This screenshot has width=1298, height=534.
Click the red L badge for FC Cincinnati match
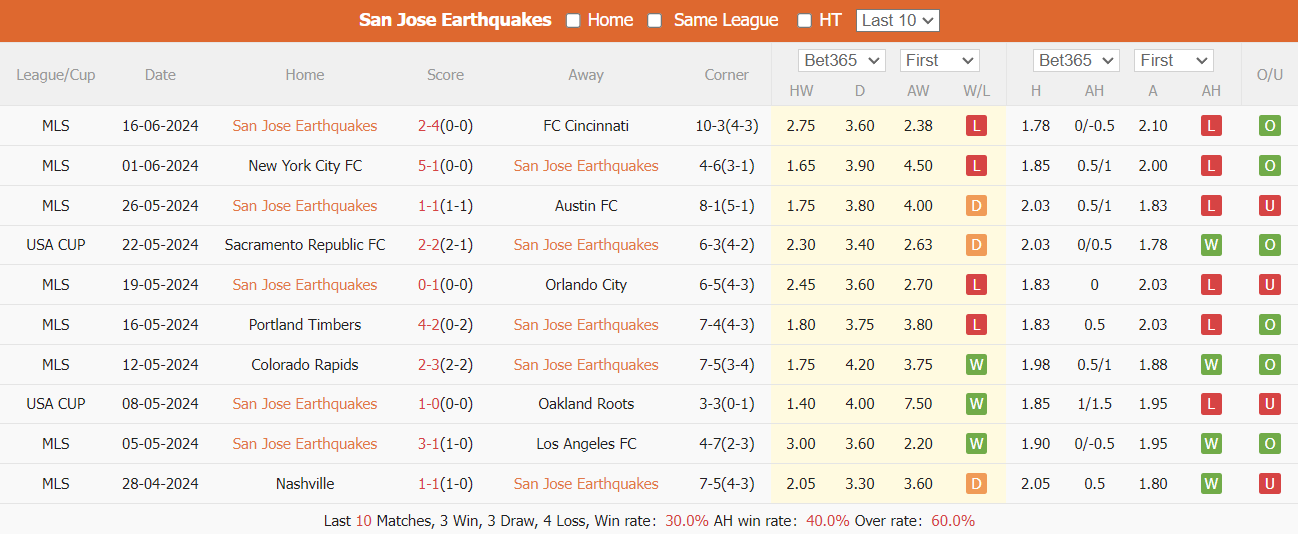[x=976, y=126]
